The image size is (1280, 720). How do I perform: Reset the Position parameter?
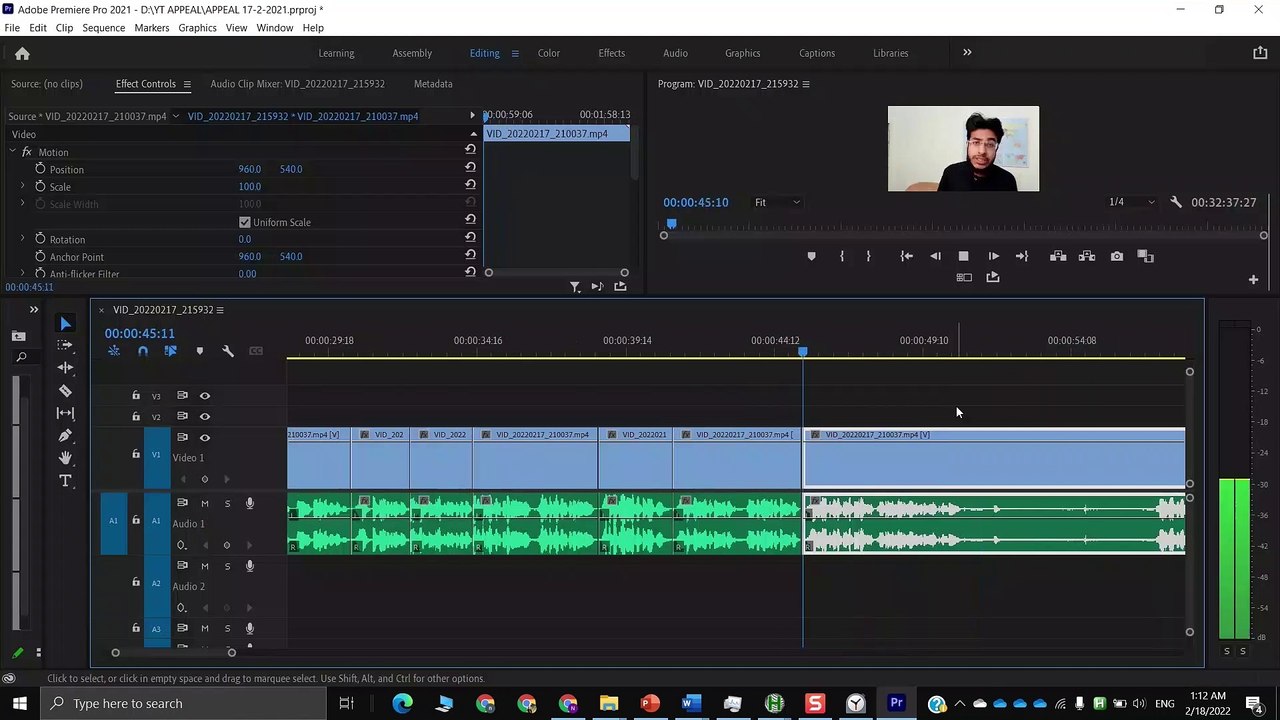[x=470, y=168]
